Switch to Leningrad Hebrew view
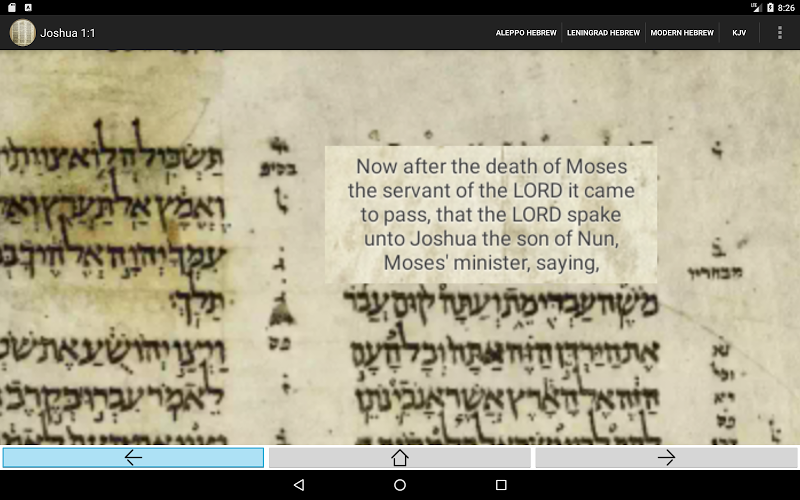The height and width of the screenshot is (500, 800). (x=604, y=33)
